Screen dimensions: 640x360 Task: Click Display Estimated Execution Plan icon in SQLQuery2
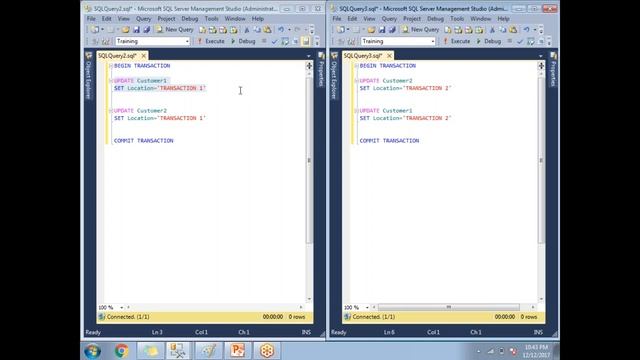click(x=285, y=41)
